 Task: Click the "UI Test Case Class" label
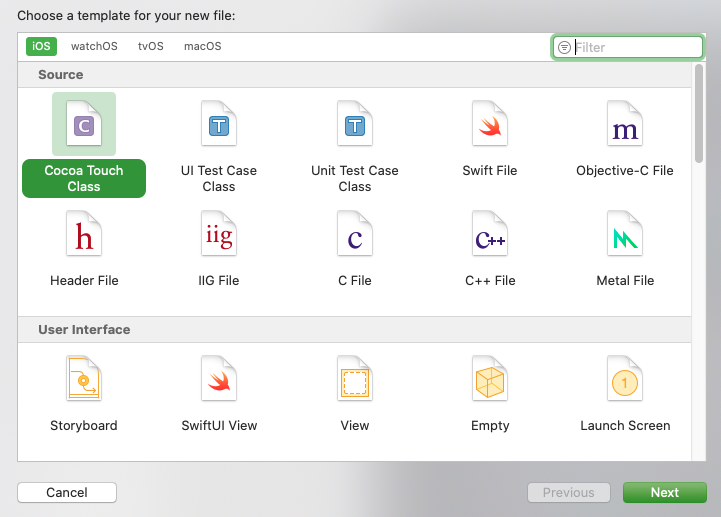point(219,178)
